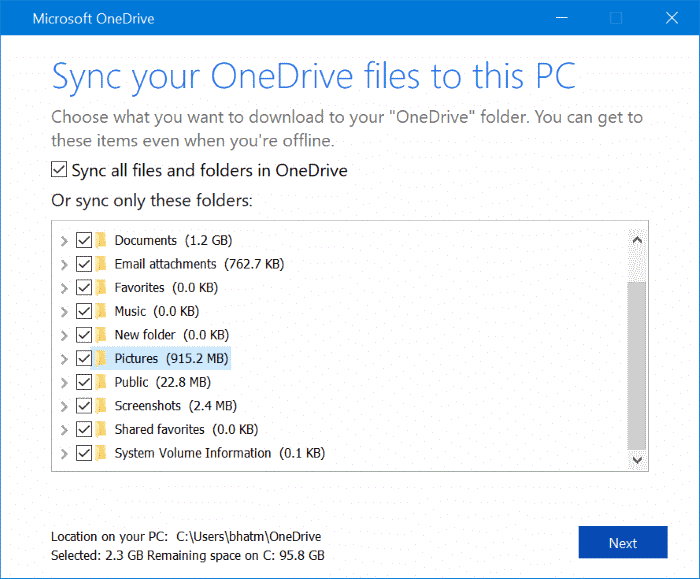Click the scrollbar down arrow

(x=637, y=460)
